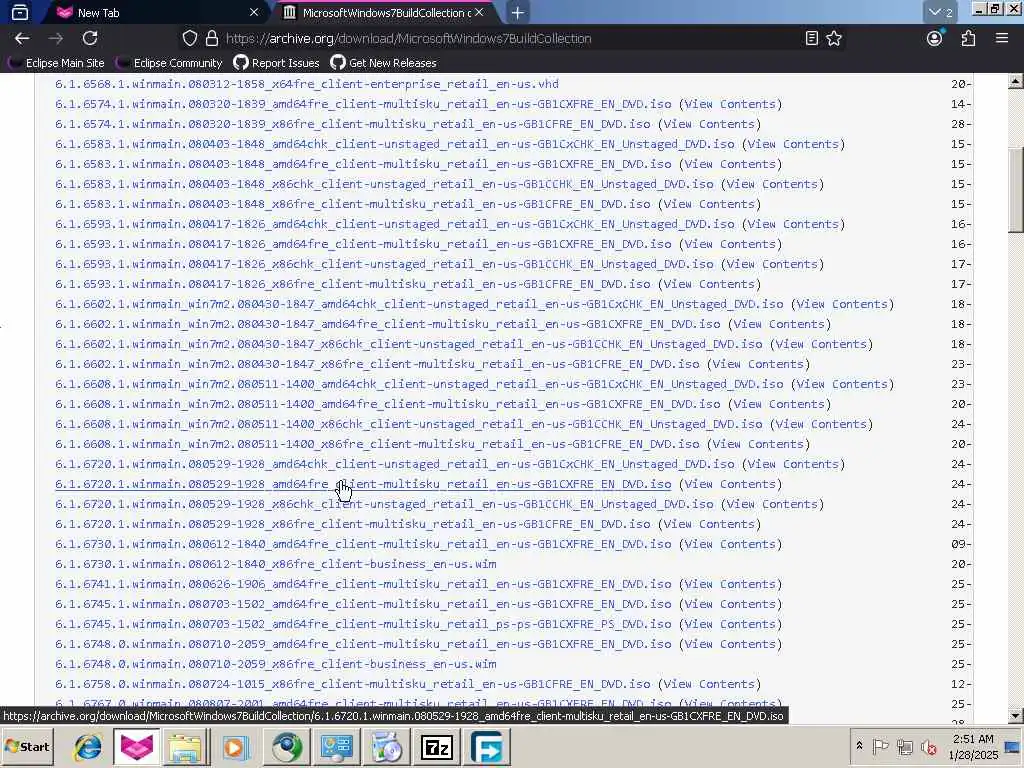Screen dimensions: 1024x768
Task: Open a new tab with plus button
Action: pyautogui.click(x=517, y=12)
